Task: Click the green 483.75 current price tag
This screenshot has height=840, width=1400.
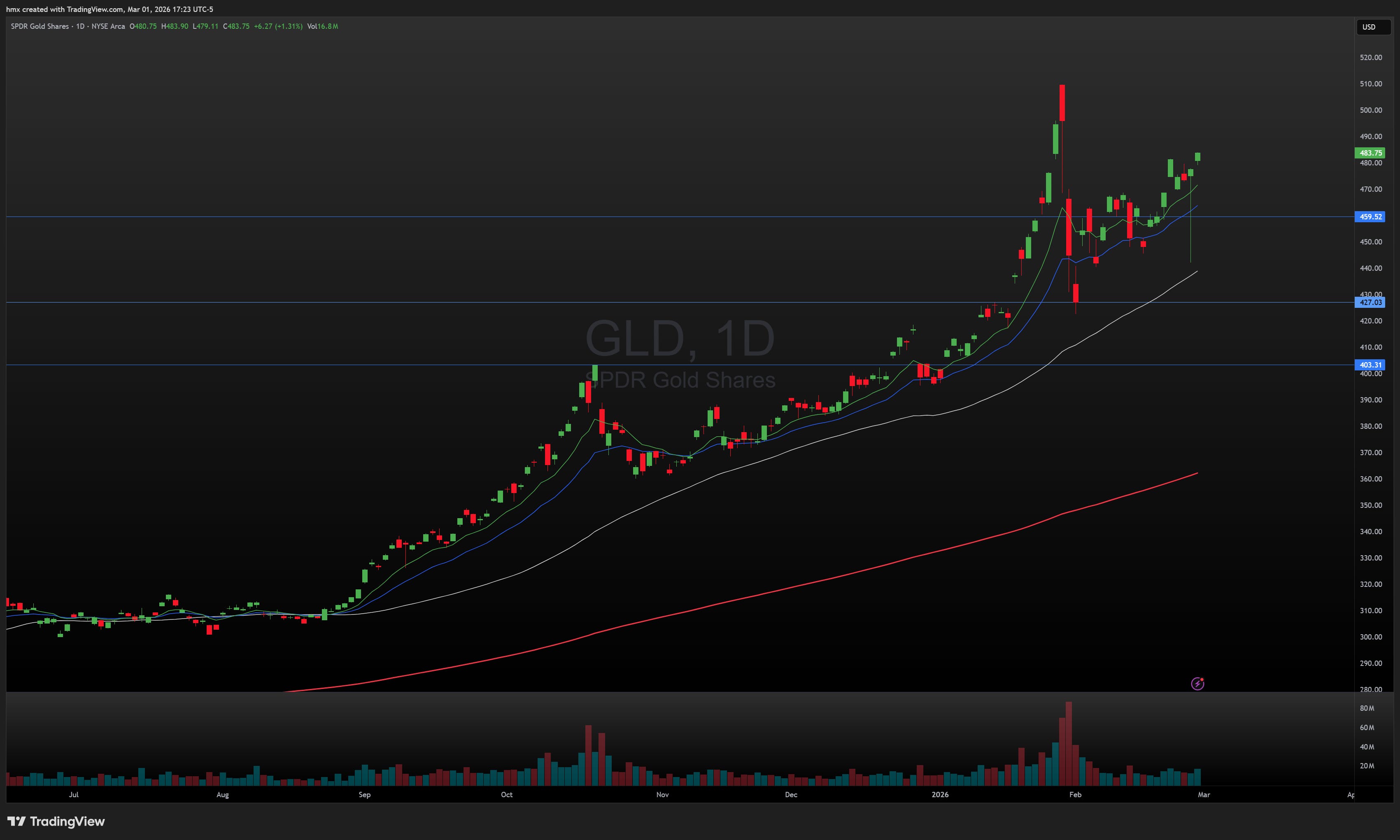Action: click(1370, 153)
